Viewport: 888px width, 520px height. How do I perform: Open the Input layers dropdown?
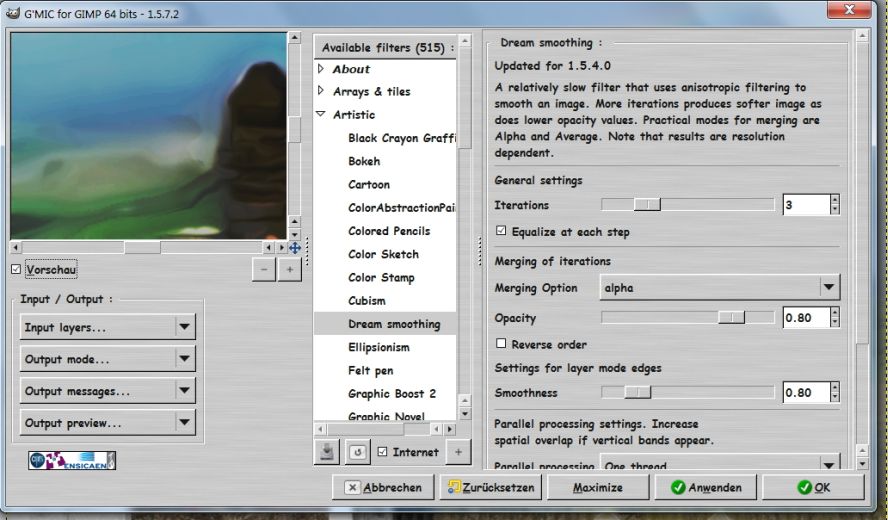click(107, 327)
